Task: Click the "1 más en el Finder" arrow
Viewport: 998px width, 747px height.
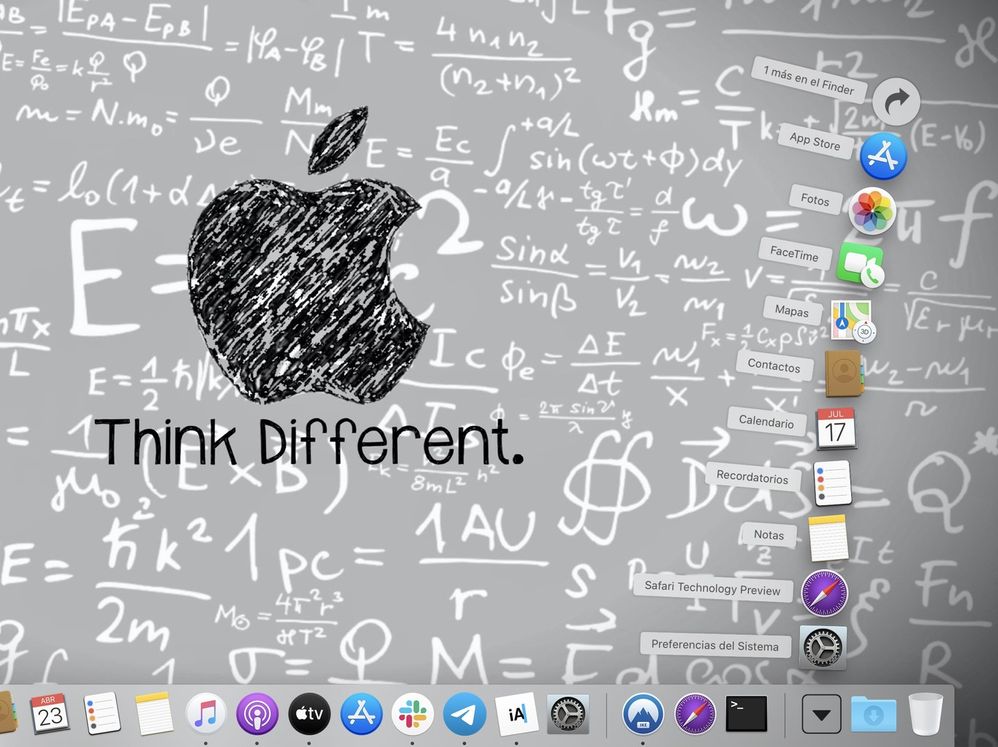Action: (896, 102)
